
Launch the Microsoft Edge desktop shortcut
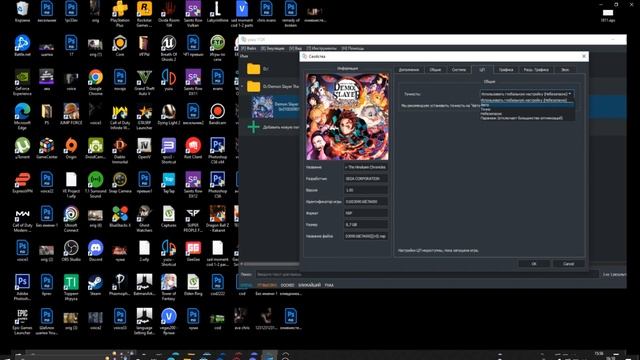[22, 117]
